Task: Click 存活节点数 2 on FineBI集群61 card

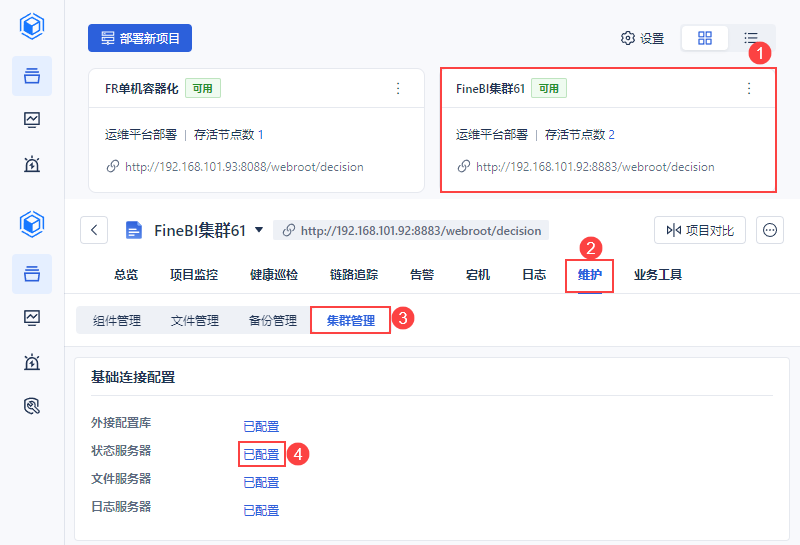Action: tap(580, 135)
